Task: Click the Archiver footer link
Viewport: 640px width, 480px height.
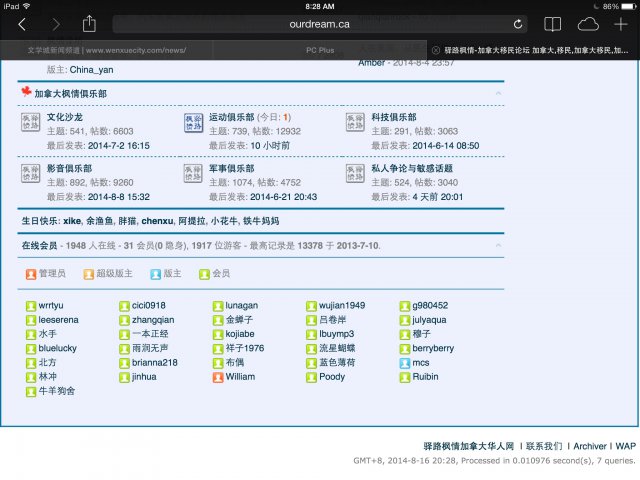Action: [588, 445]
